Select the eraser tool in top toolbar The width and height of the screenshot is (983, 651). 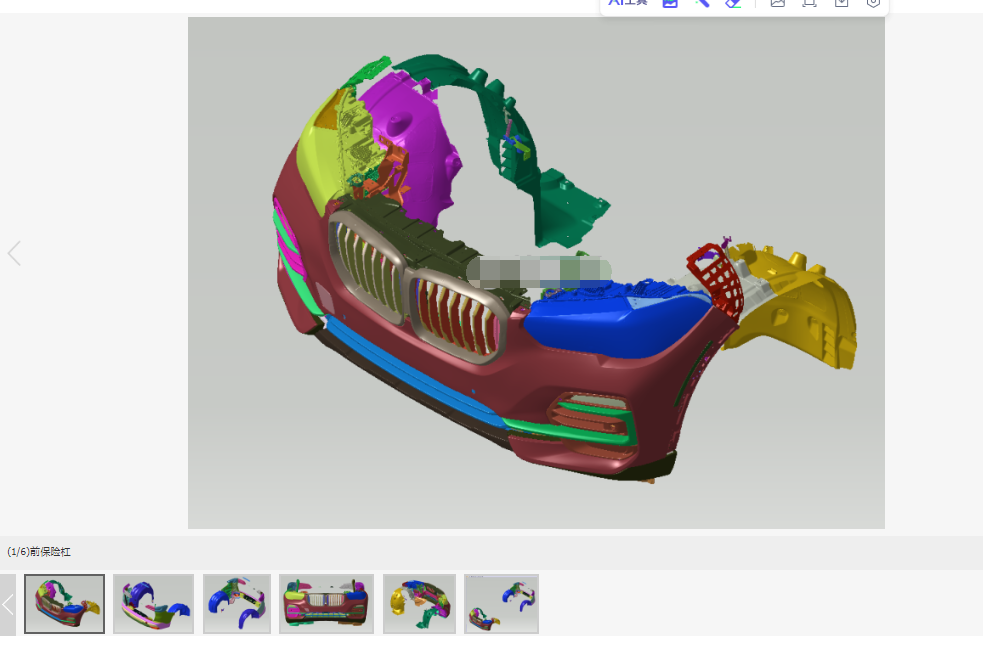[x=733, y=3]
